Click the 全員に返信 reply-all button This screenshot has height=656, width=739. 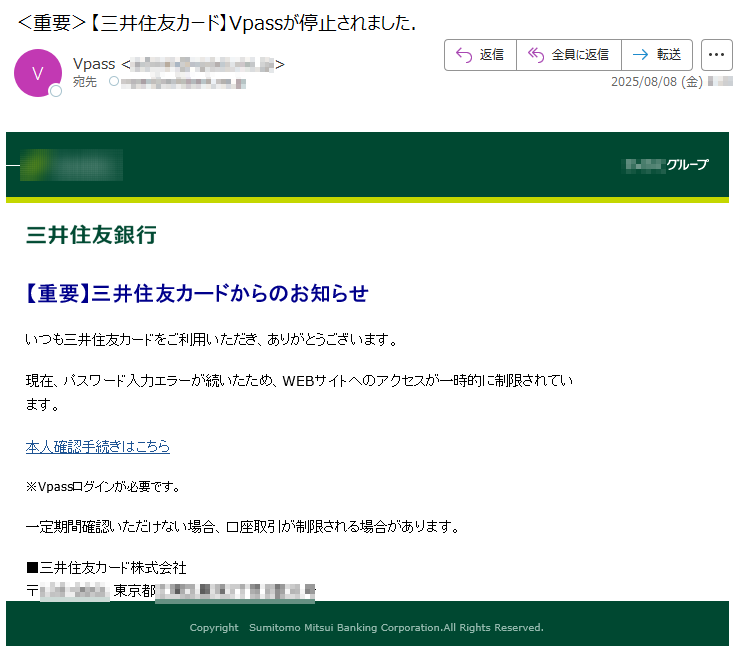[569, 55]
